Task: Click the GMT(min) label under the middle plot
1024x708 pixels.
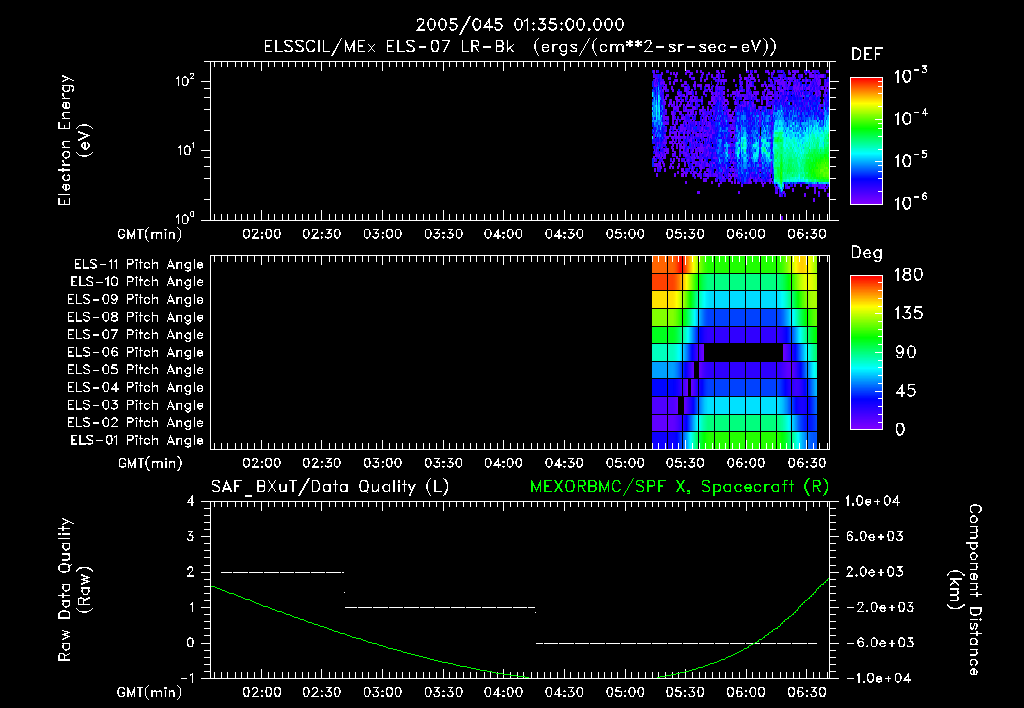Action: [x=150, y=463]
